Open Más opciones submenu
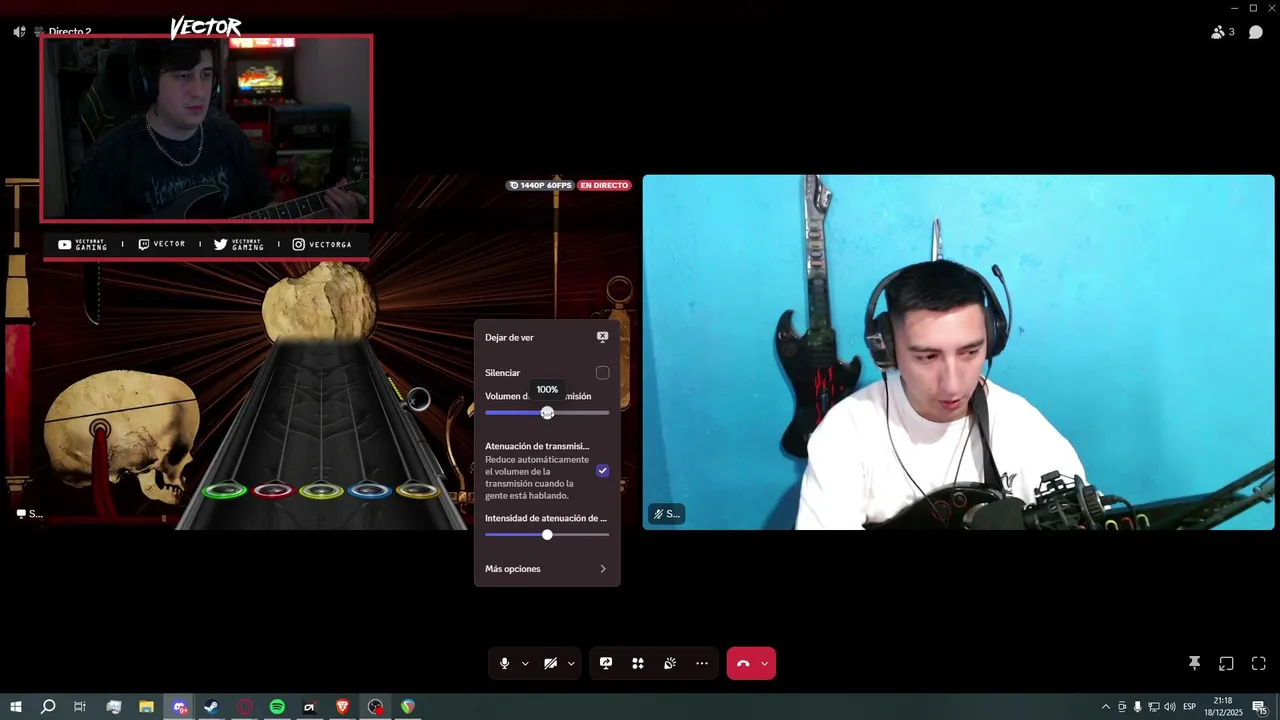The height and width of the screenshot is (720, 1280). coord(547,569)
